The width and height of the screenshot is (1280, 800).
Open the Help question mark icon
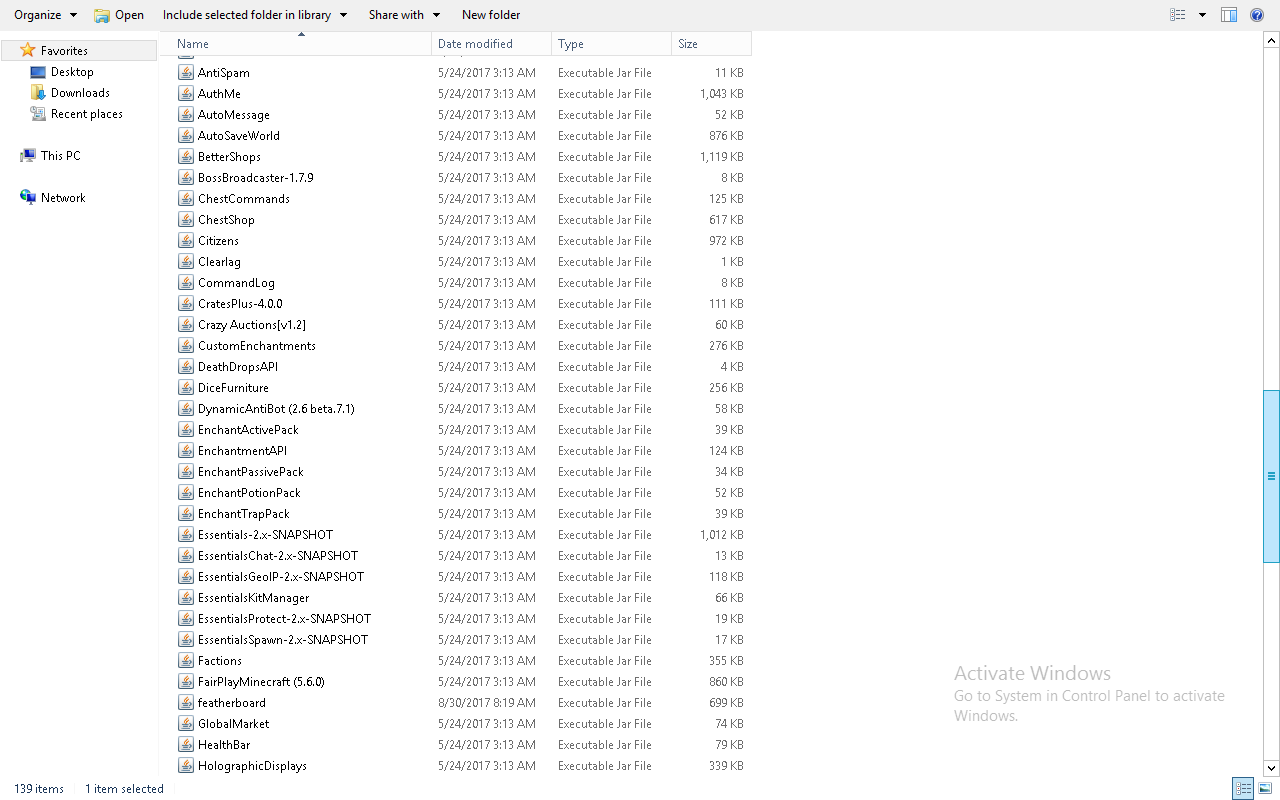point(1257,15)
